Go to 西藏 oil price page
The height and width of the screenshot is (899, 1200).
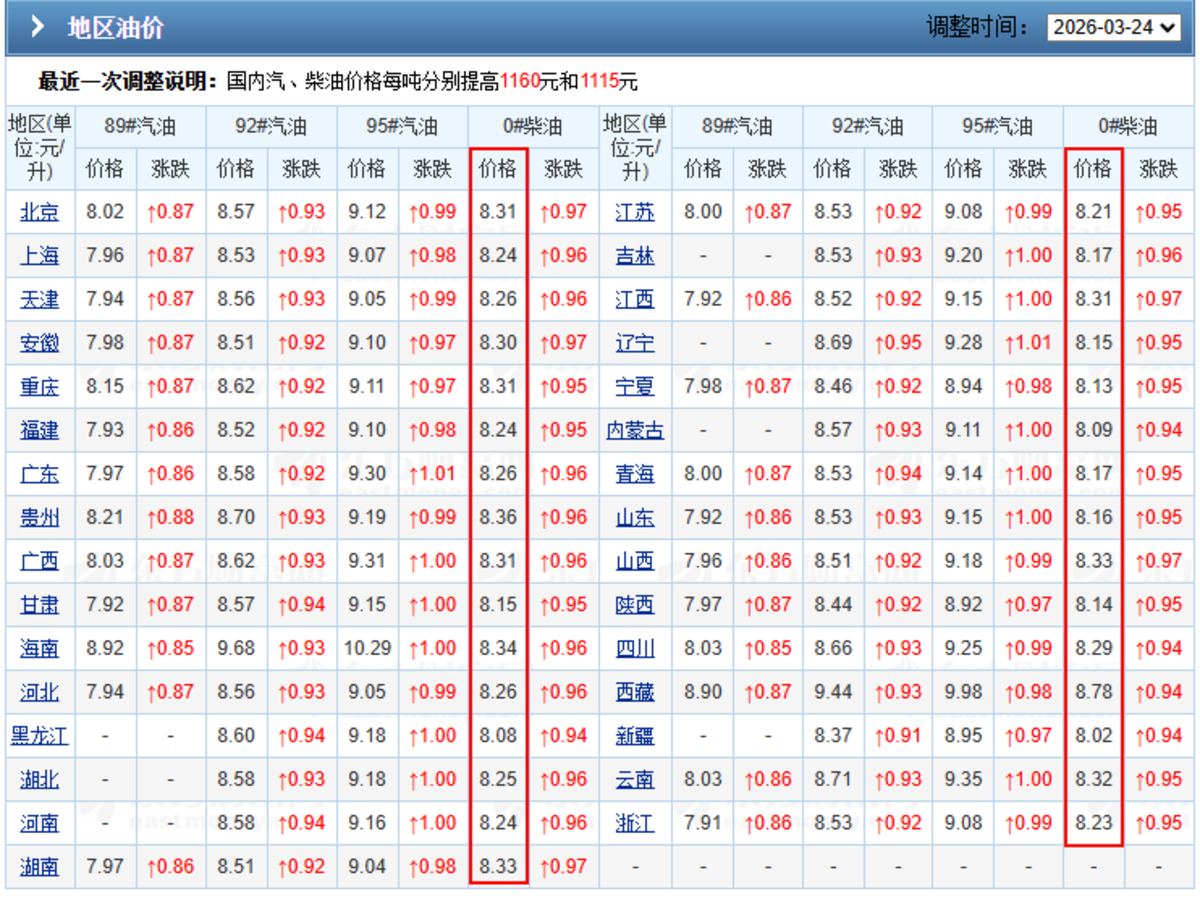click(635, 692)
